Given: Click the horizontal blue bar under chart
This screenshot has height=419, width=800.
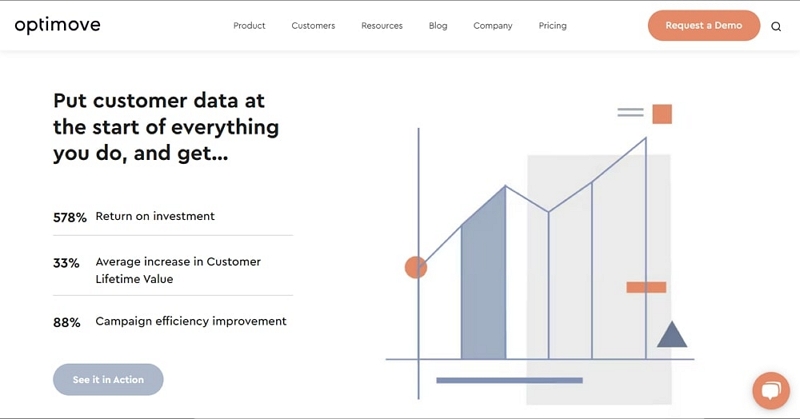Looking at the screenshot, I should tap(509, 380).
